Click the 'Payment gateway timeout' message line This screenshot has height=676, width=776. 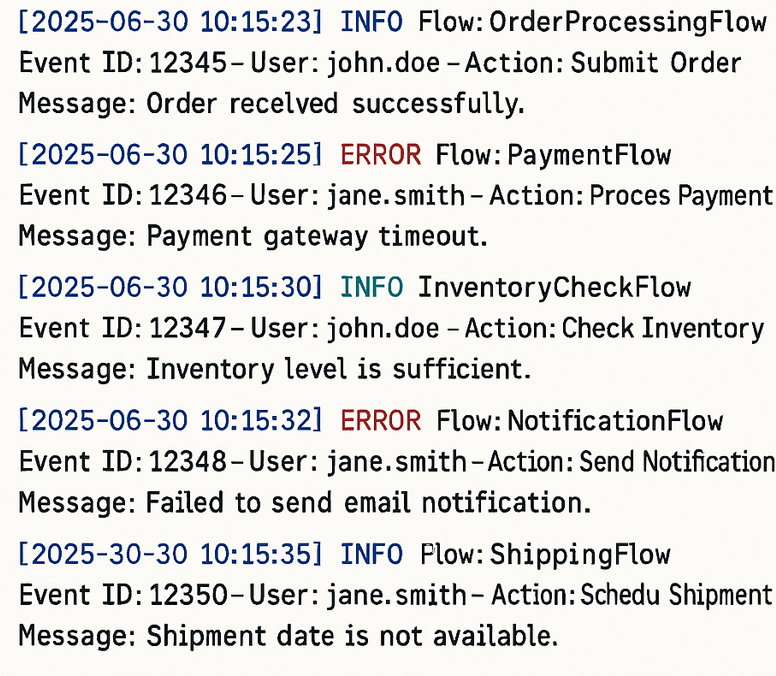(317, 236)
